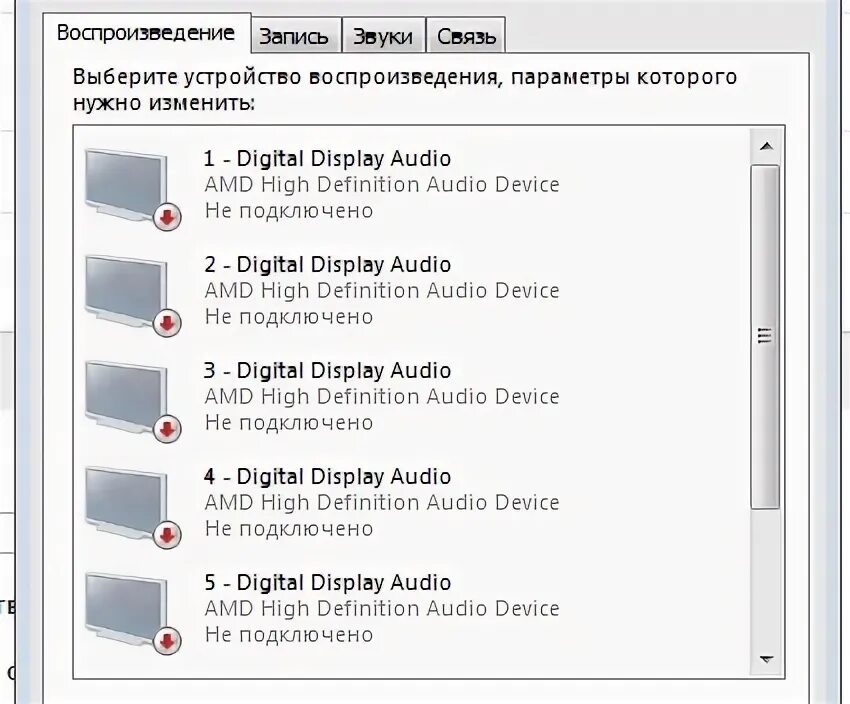Click 'Не подключено' status of device 2
850x704 pixels.
pos(289,317)
